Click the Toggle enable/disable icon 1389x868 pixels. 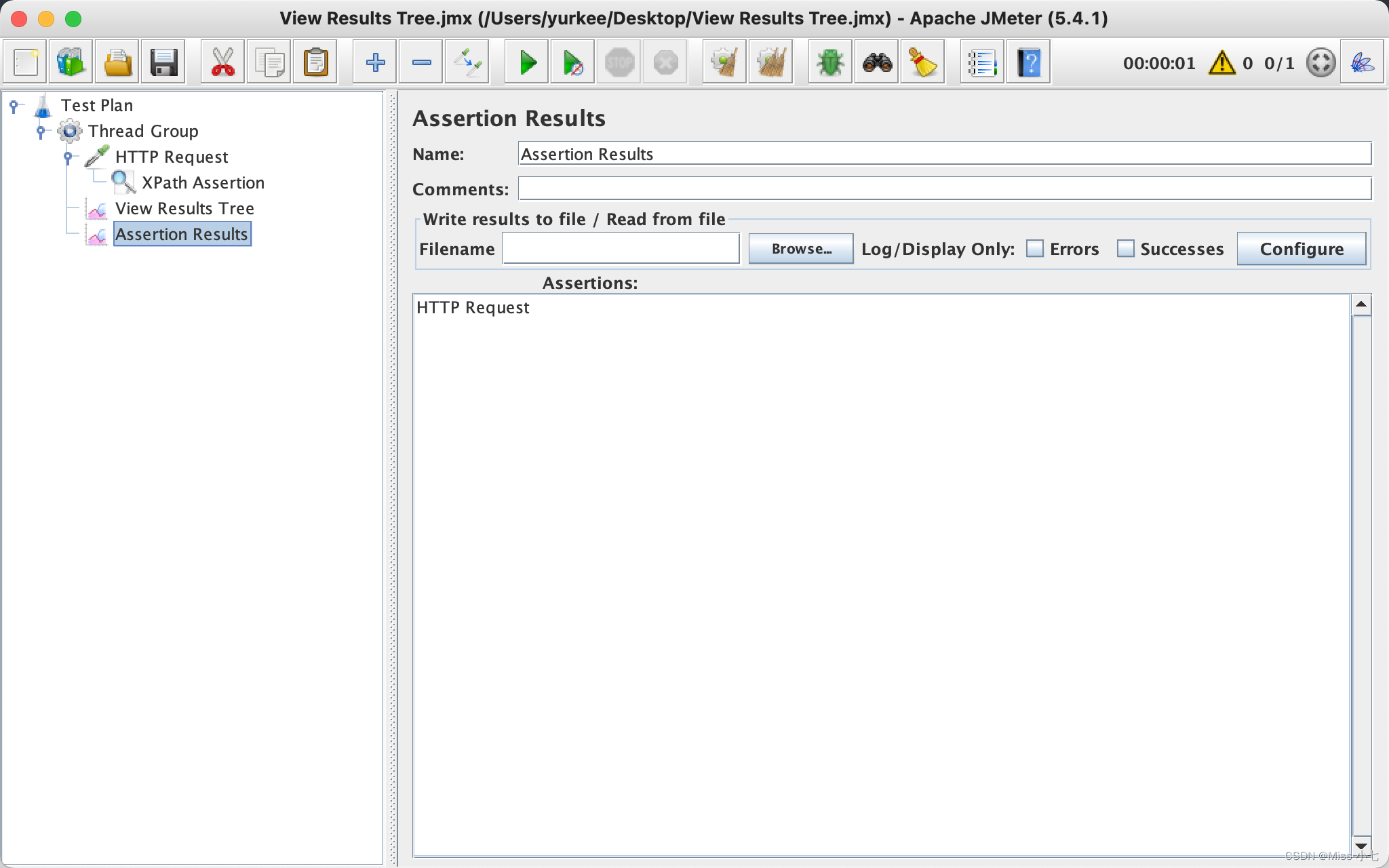pyautogui.click(x=467, y=62)
